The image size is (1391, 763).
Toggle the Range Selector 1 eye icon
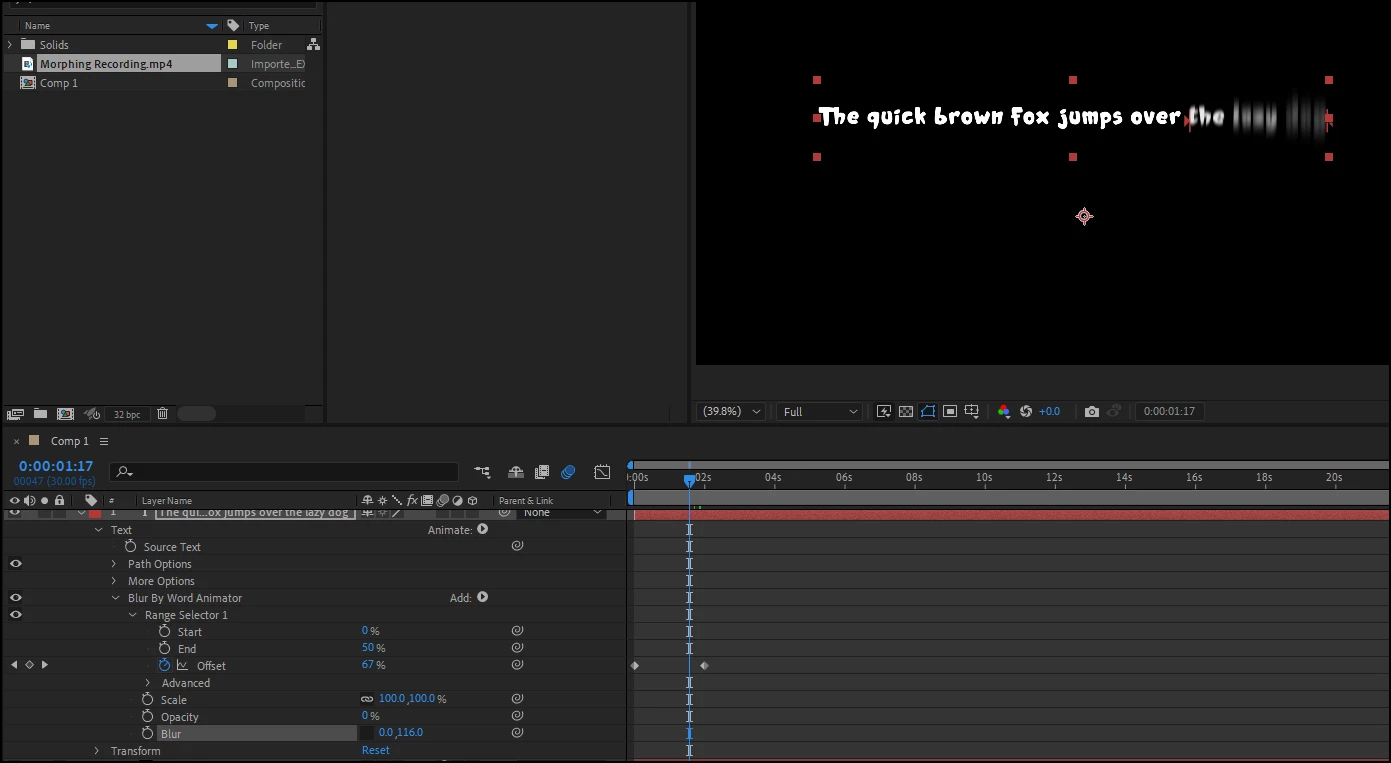(15, 615)
